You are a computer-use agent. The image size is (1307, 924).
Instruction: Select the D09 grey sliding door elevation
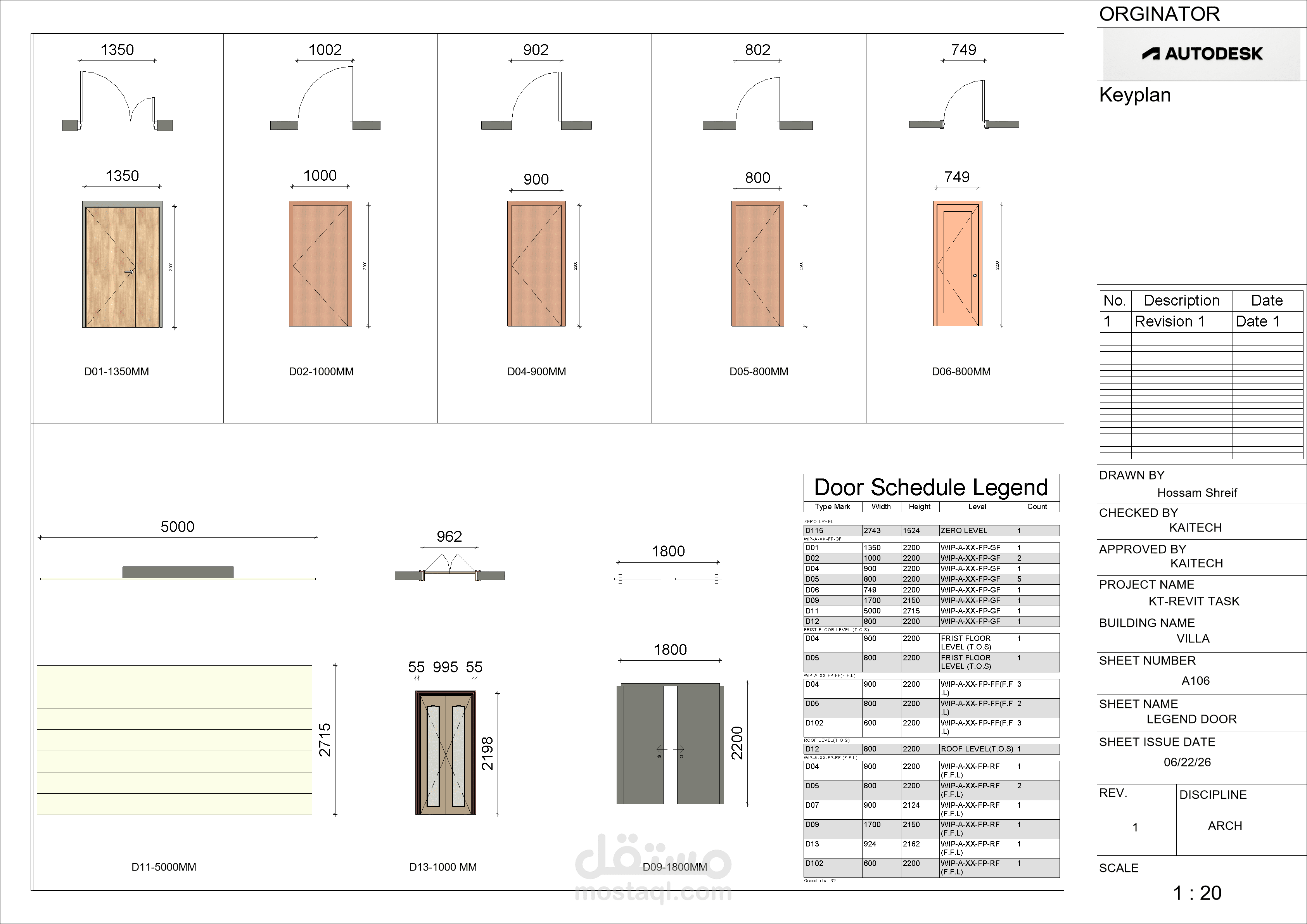(x=670, y=744)
